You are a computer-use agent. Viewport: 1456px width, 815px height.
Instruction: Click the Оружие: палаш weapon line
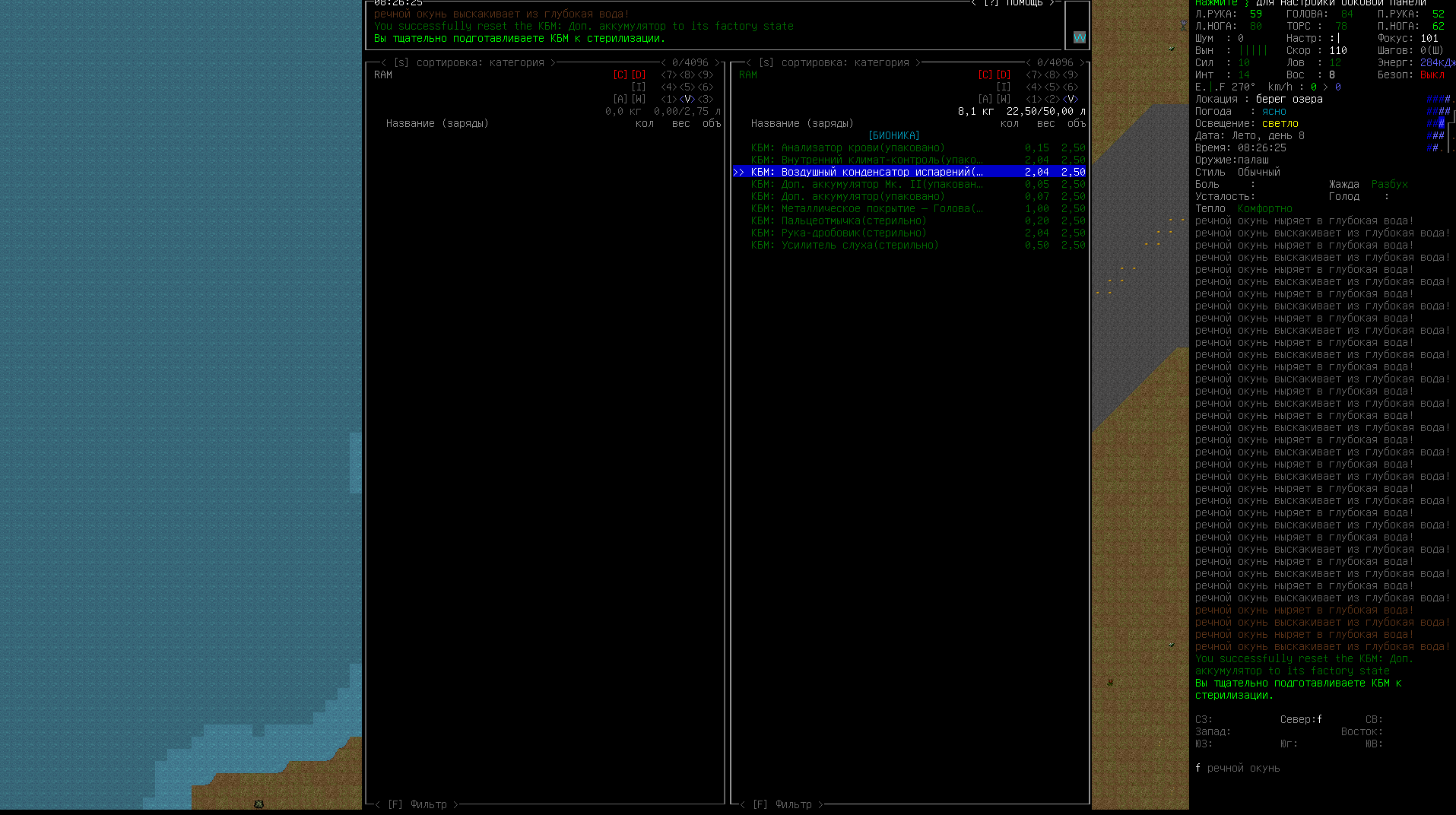tap(1232, 160)
